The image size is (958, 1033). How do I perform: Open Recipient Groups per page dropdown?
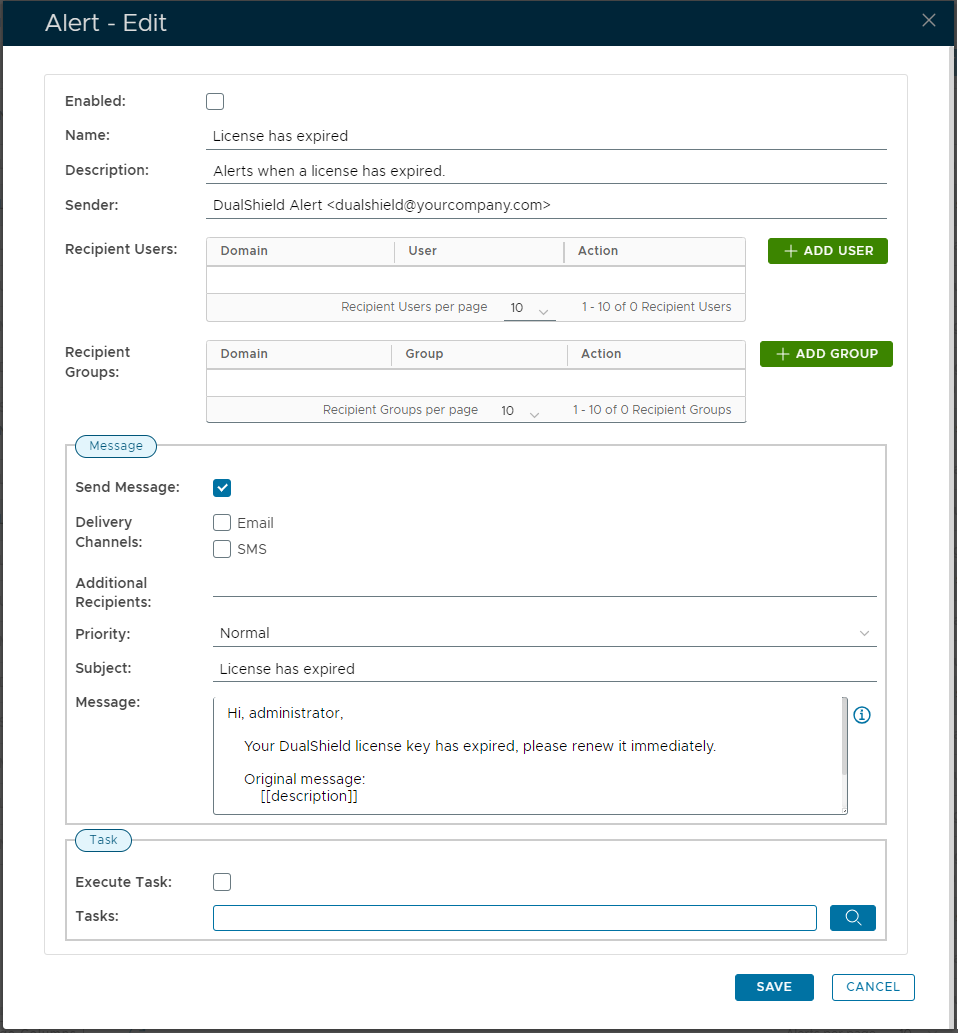click(520, 411)
